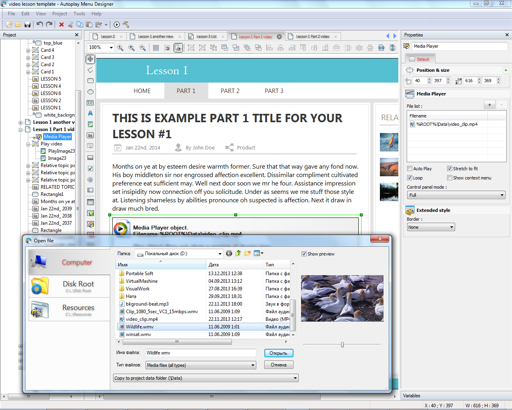Viewport: 512px width, 410px height.
Task: Select the move tool in the object palette
Action: click(x=90, y=59)
